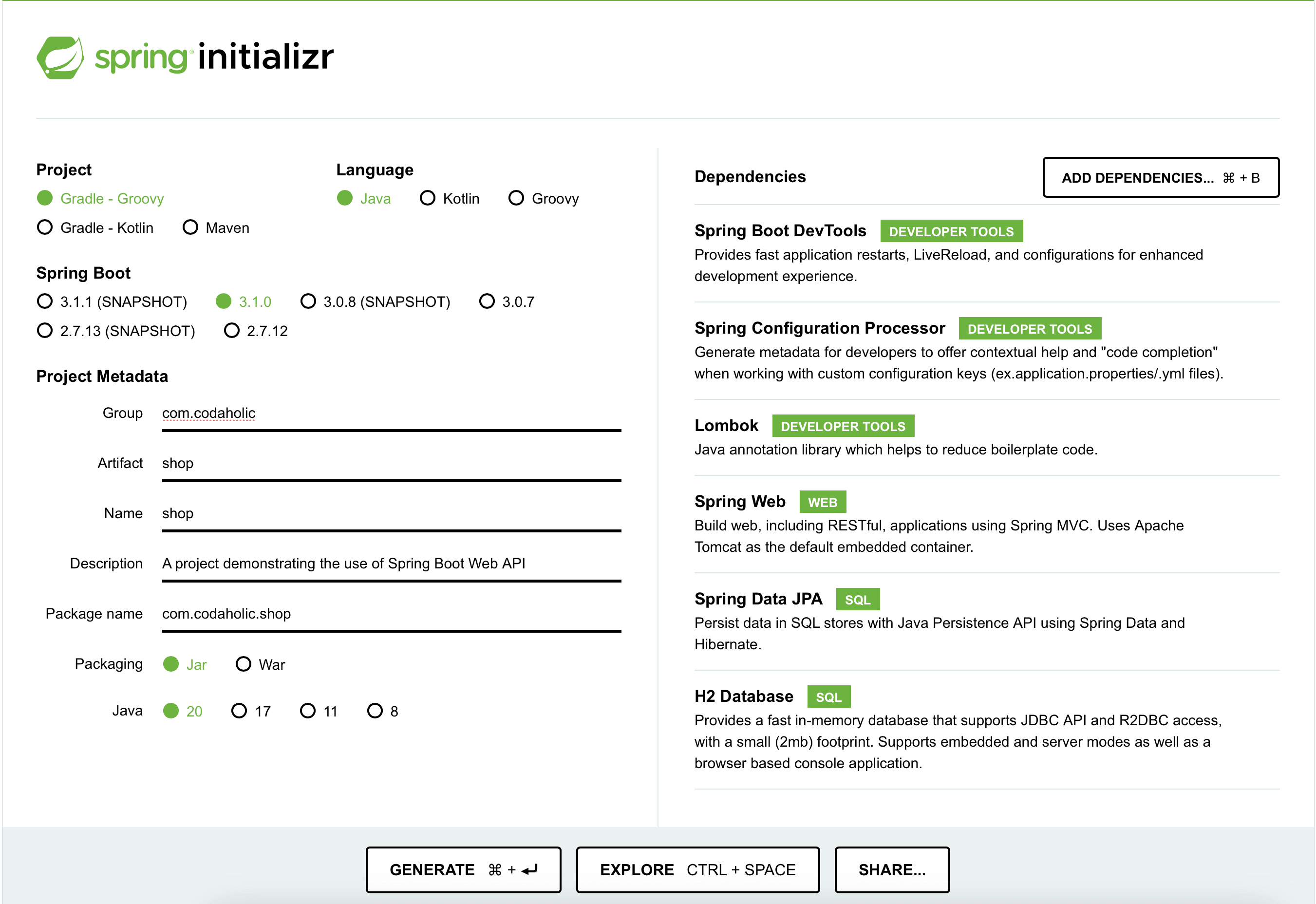Click the Lombok dependency title
This screenshot has height=904, width=1316.
727,426
